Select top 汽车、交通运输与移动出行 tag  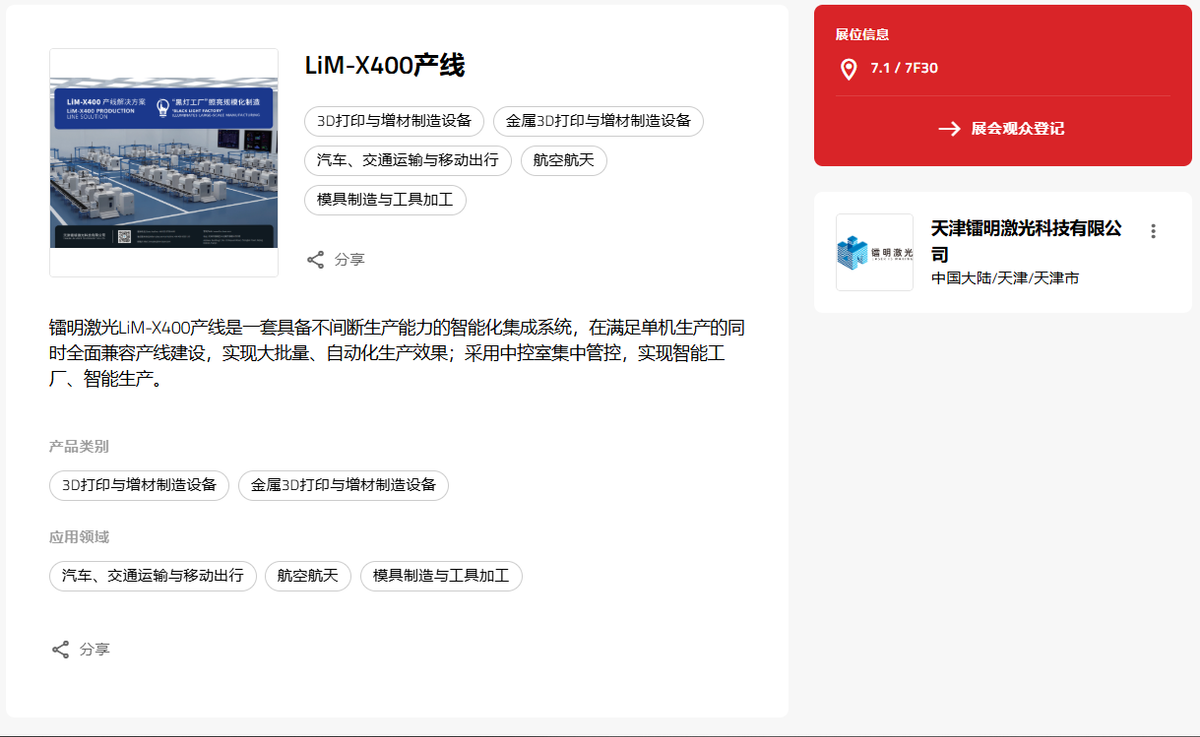pyautogui.click(x=408, y=160)
